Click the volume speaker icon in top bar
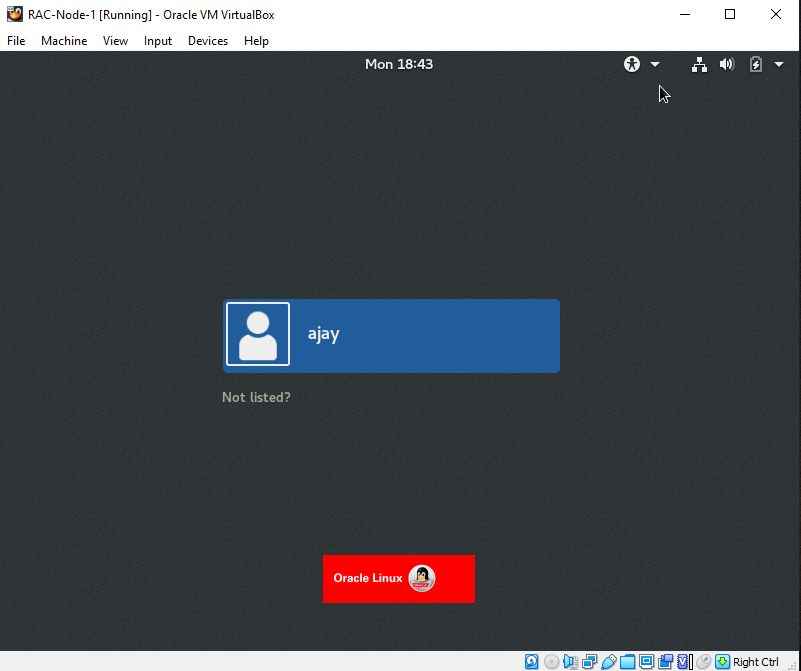 tap(726, 64)
